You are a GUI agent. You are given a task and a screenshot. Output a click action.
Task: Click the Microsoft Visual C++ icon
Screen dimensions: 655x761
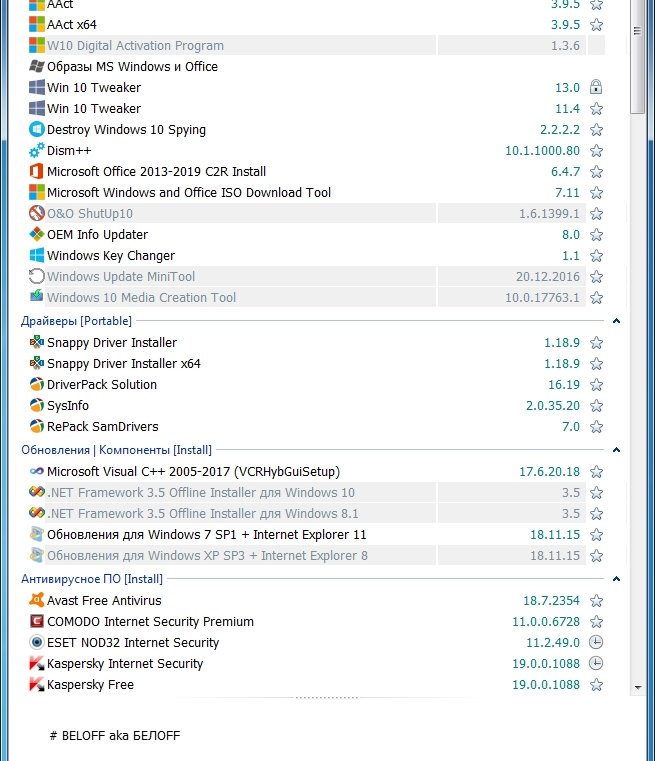coord(36,471)
